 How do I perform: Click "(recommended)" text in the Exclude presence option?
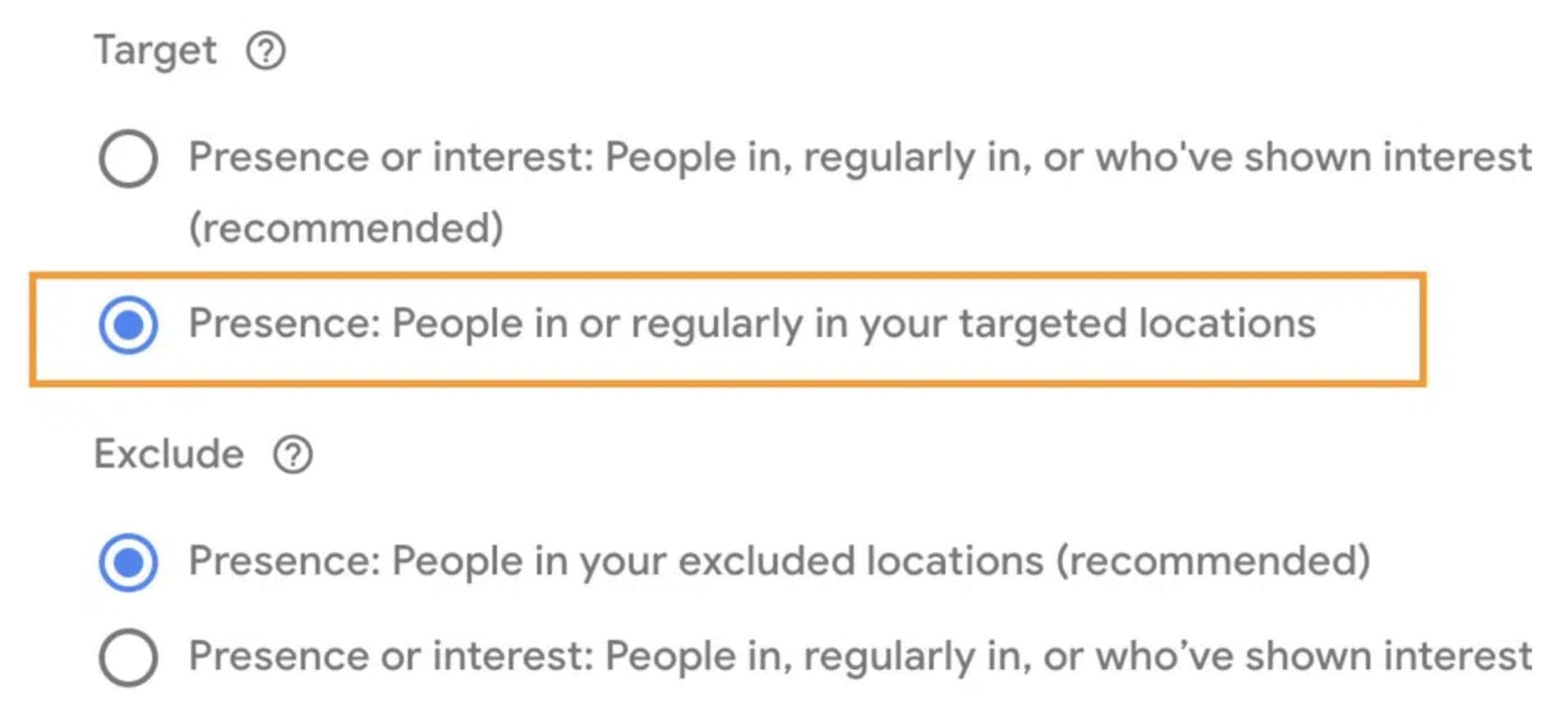click(x=1214, y=561)
